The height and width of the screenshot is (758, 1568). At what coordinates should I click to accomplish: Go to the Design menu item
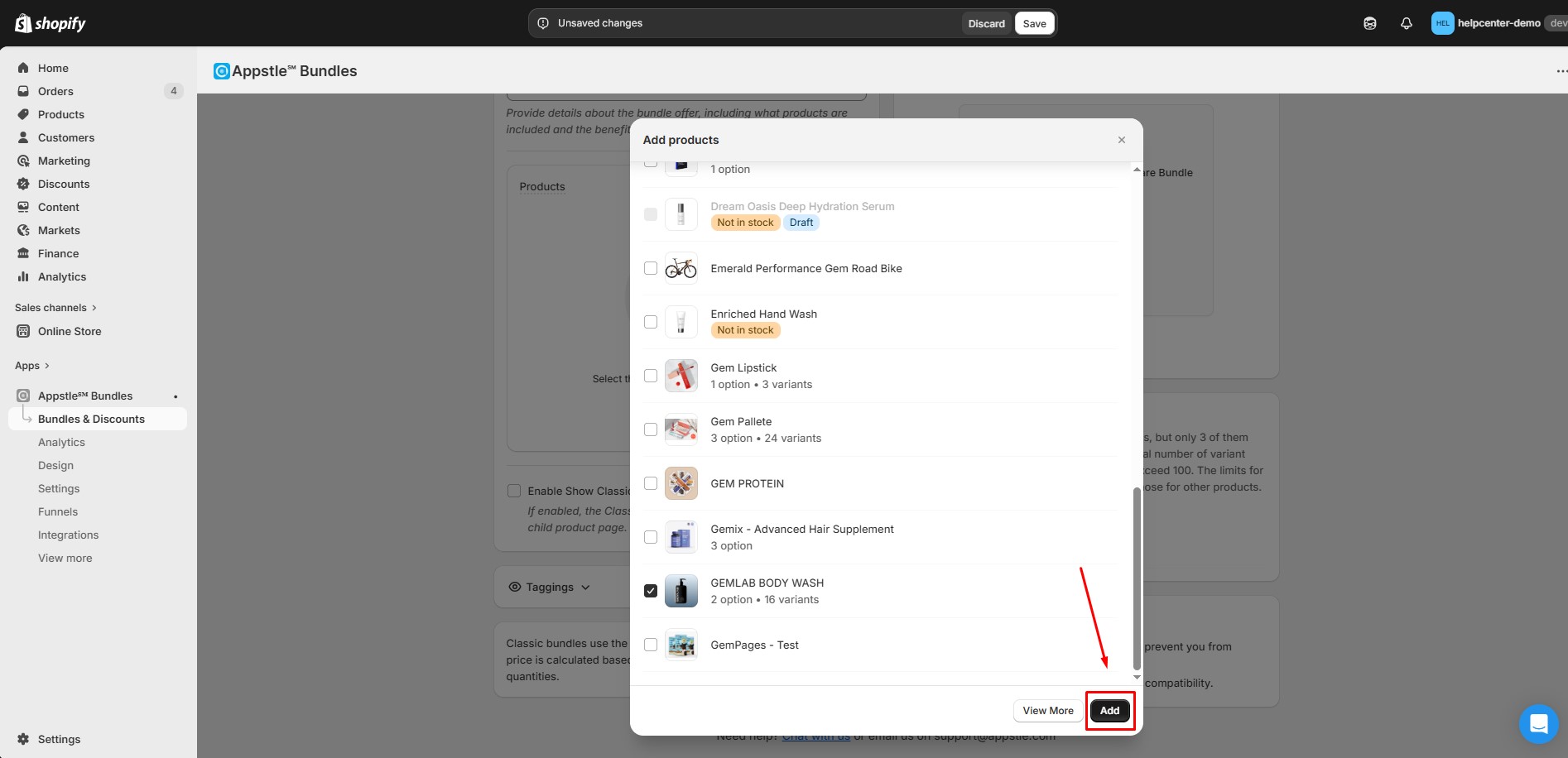(55, 465)
